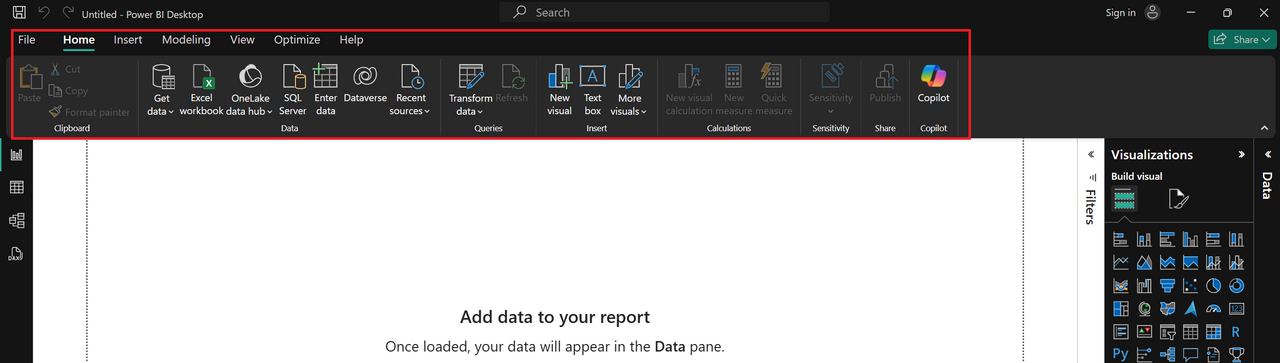Viewport: 1280px width, 363px height.
Task: Click the New visual calculation button
Action: [x=689, y=90]
